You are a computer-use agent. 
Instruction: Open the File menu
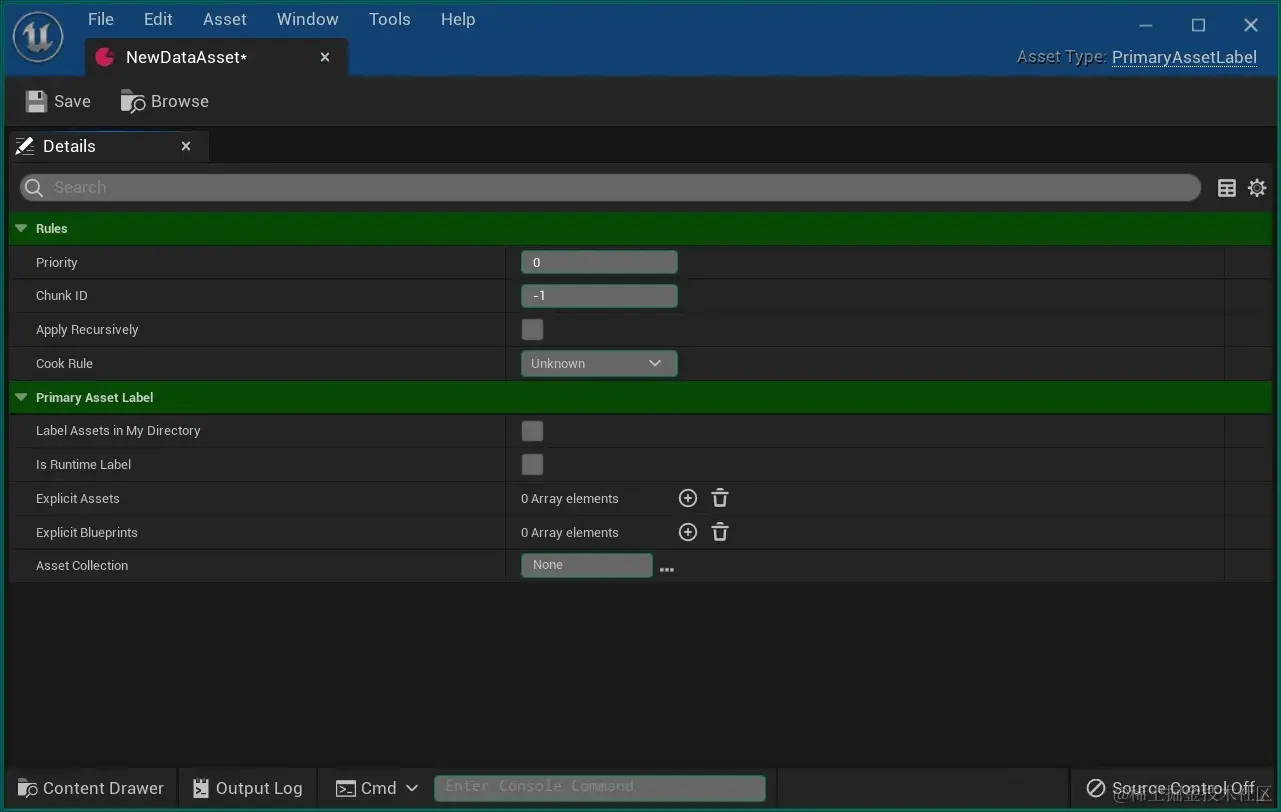point(101,19)
